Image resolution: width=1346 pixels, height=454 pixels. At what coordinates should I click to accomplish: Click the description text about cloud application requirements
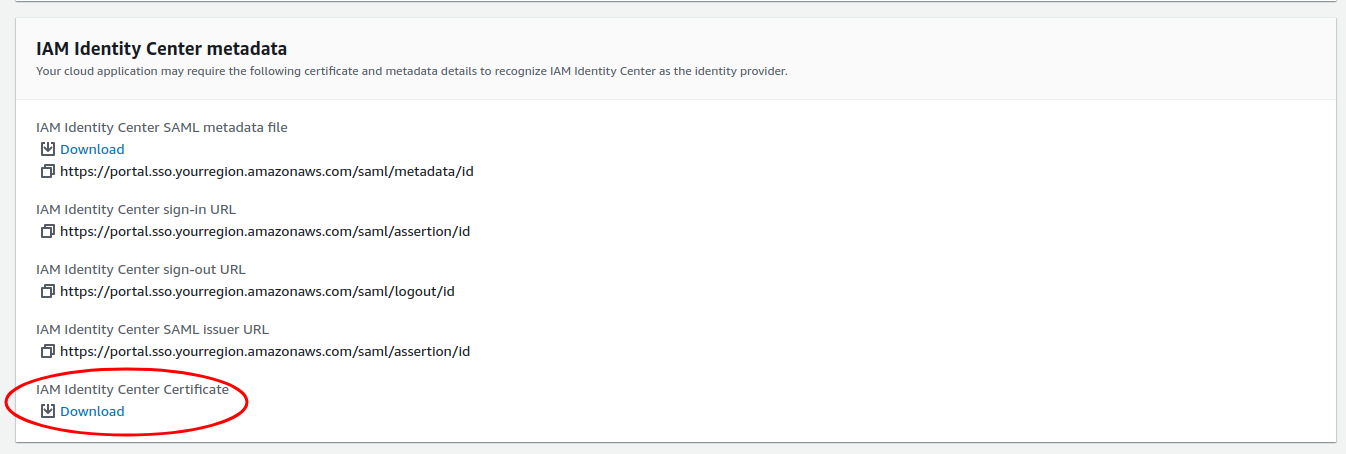pos(412,71)
